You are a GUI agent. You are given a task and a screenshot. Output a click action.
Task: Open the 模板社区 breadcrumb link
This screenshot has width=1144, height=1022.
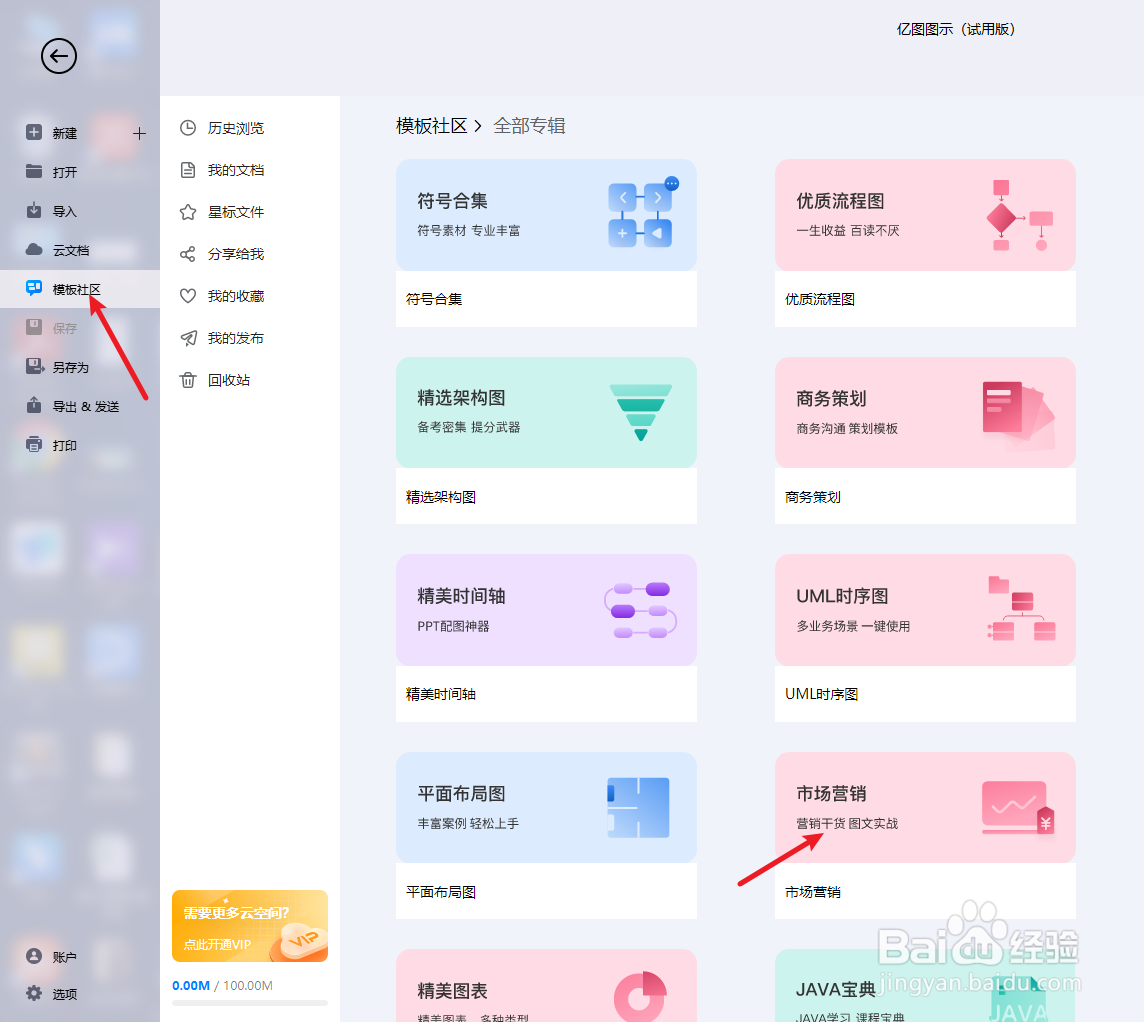[432, 125]
